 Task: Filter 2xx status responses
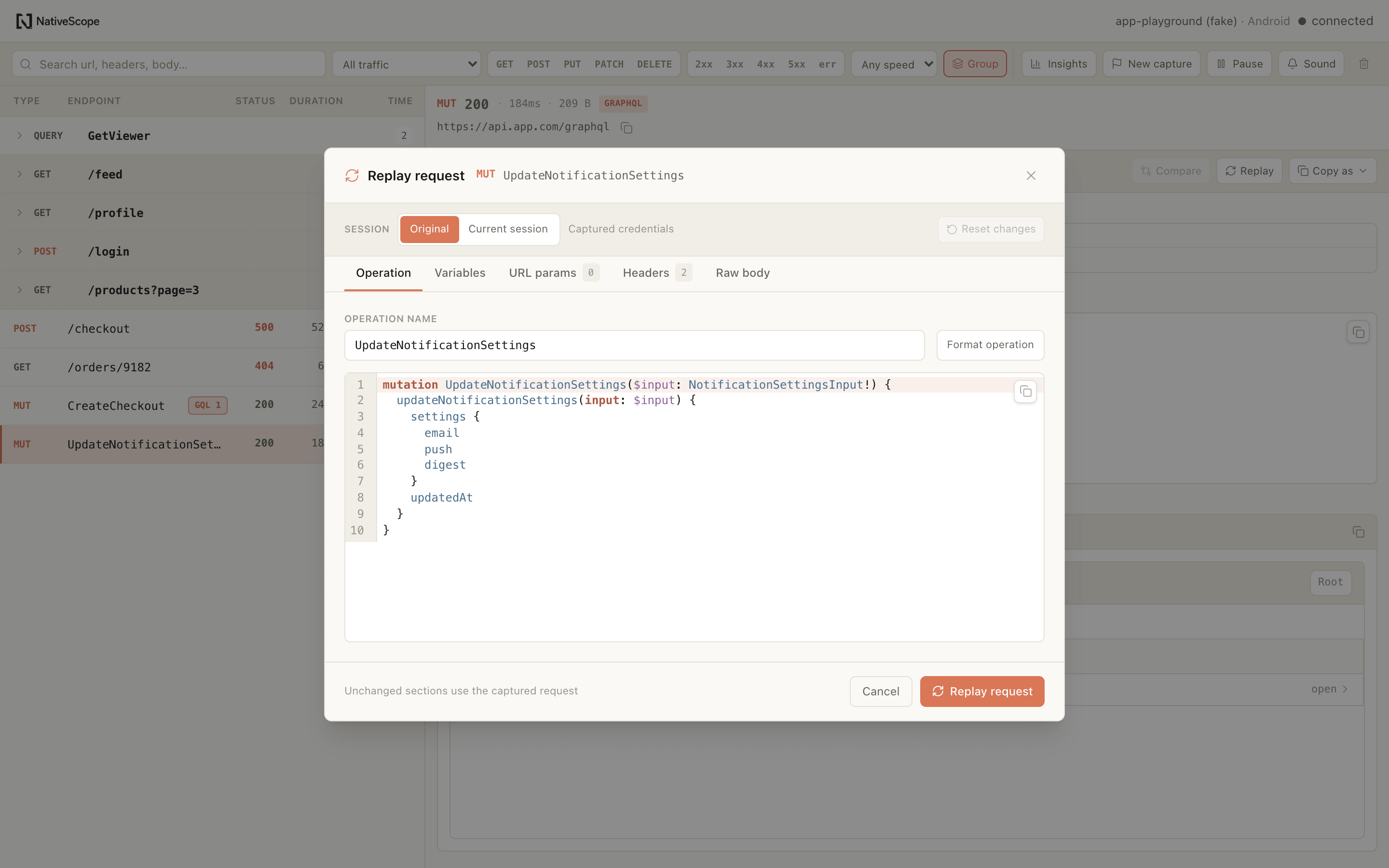(704, 64)
